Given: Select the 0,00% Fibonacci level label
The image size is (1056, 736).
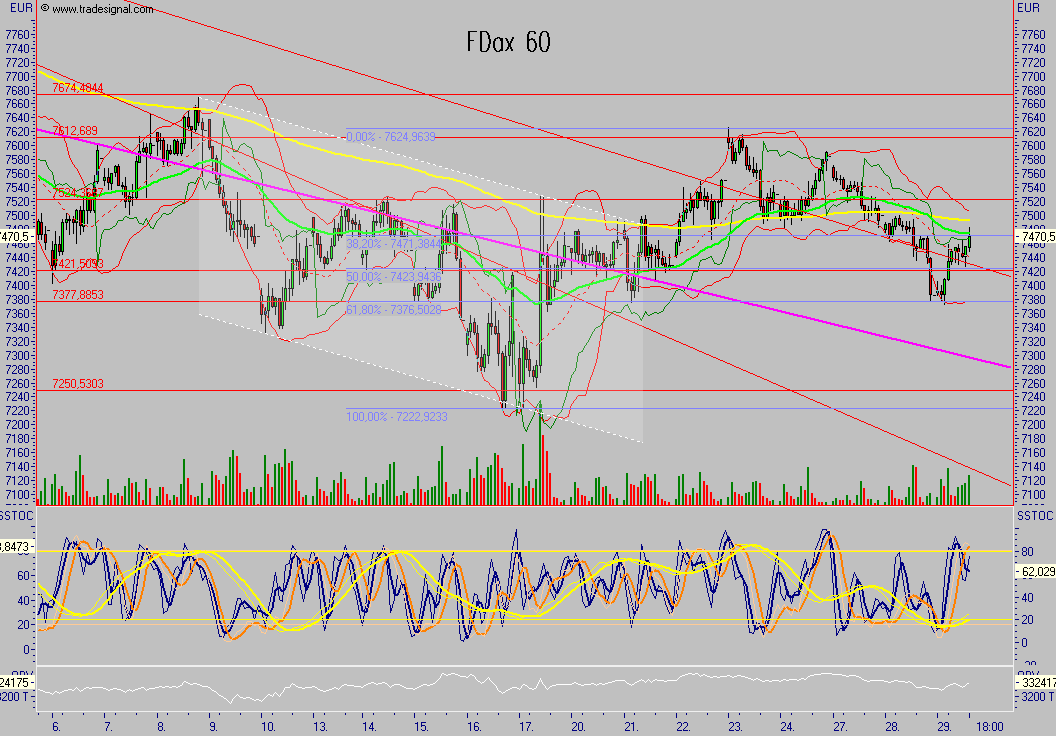Looking at the screenshot, I should pyautogui.click(x=391, y=137).
